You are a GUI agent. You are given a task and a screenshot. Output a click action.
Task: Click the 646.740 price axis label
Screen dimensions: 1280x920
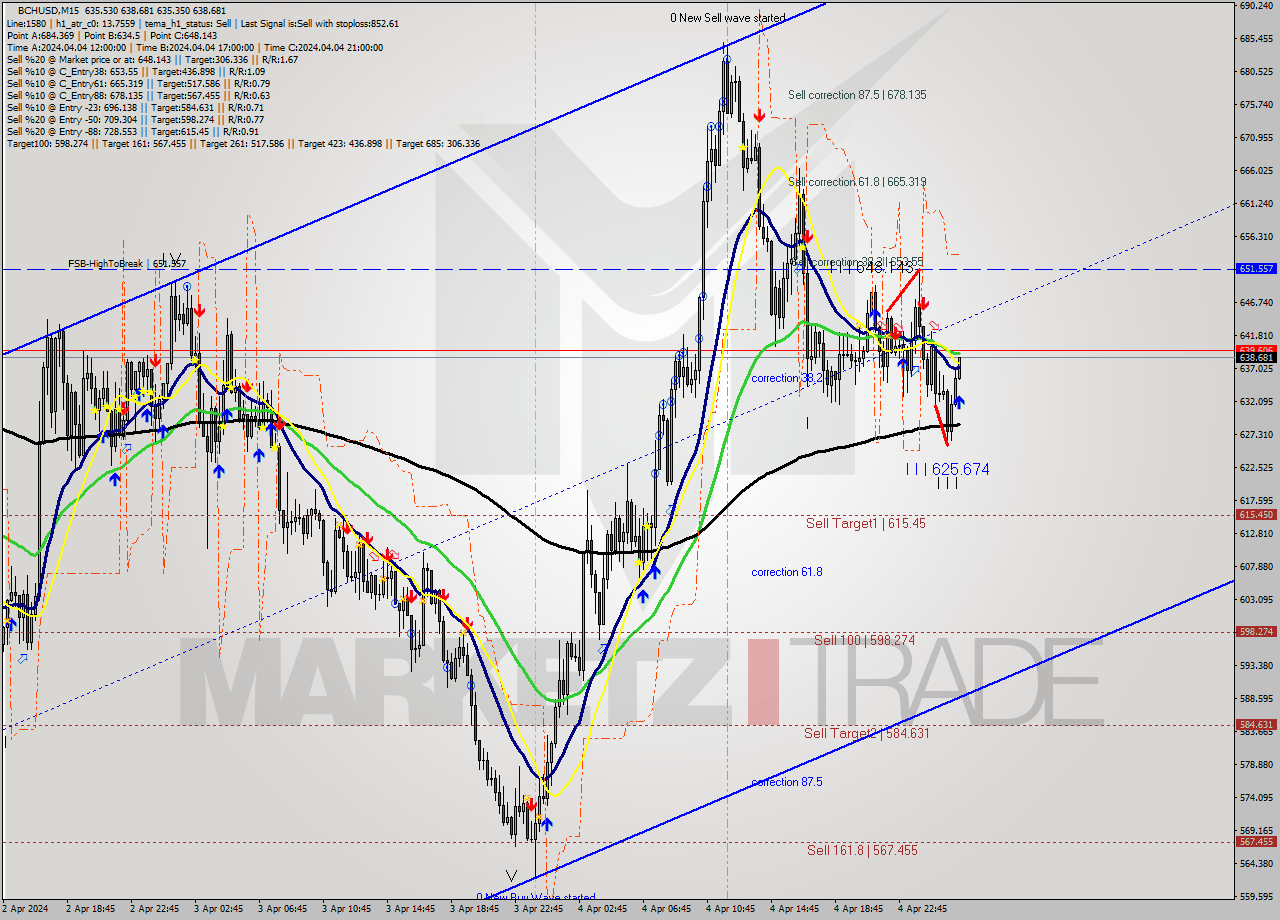point(1256,302)
